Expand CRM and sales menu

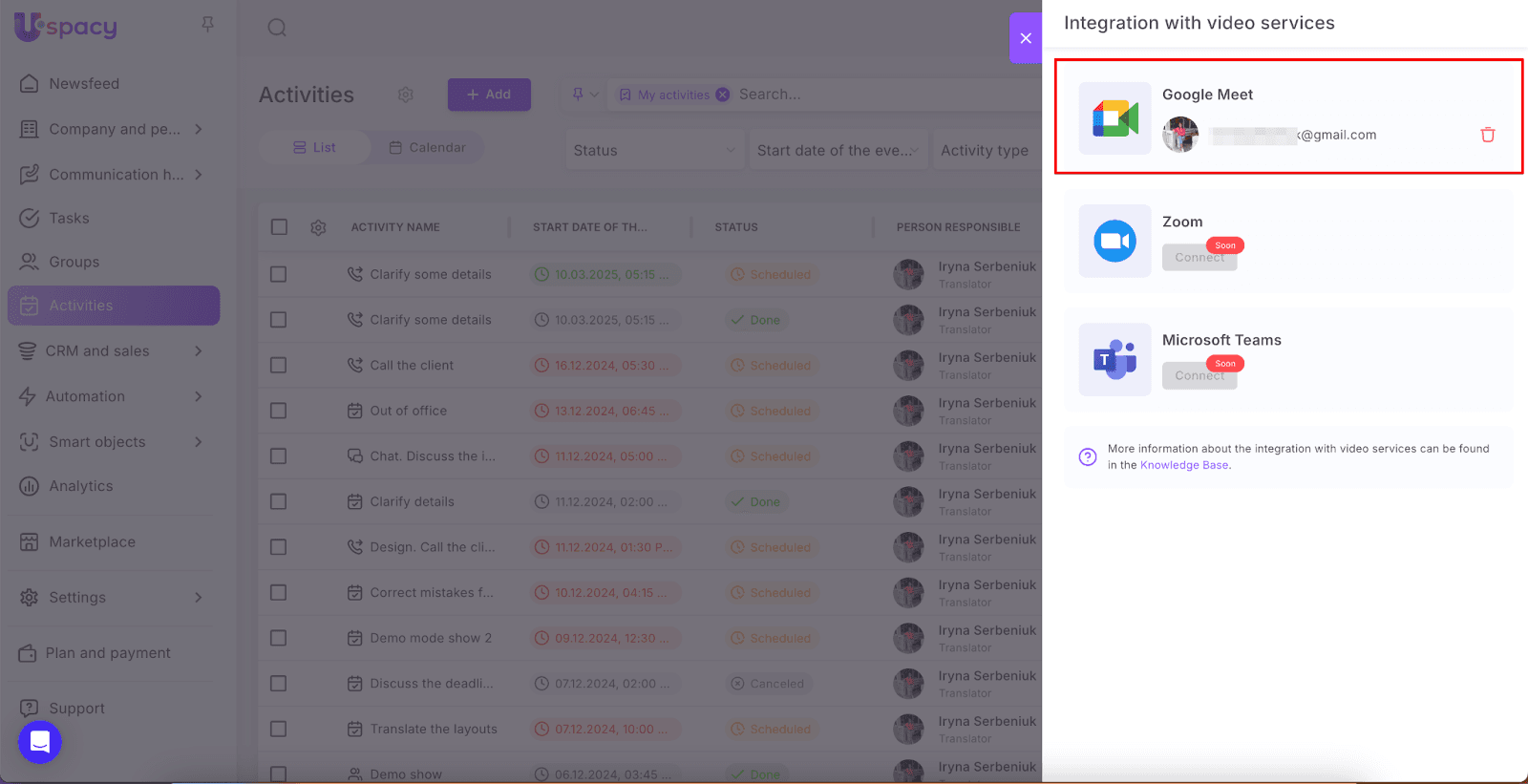[111, 350]
